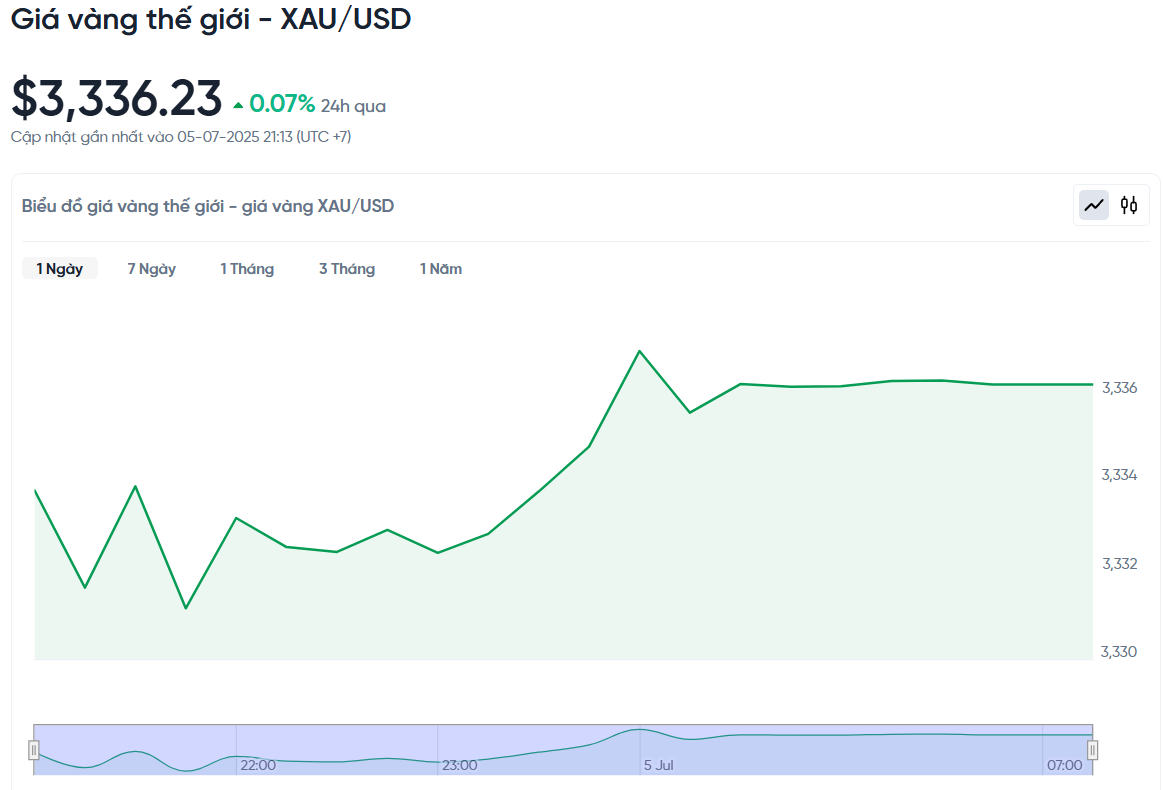1163x790 pixels.
Task: Click the 5 Jul label in the navigator
Action: tap(659, 765)
